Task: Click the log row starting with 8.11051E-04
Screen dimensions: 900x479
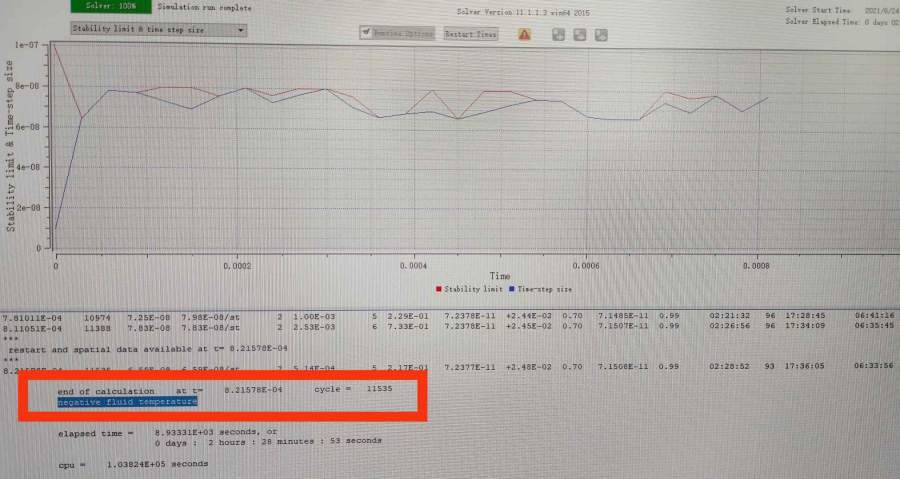Action: 448,327
